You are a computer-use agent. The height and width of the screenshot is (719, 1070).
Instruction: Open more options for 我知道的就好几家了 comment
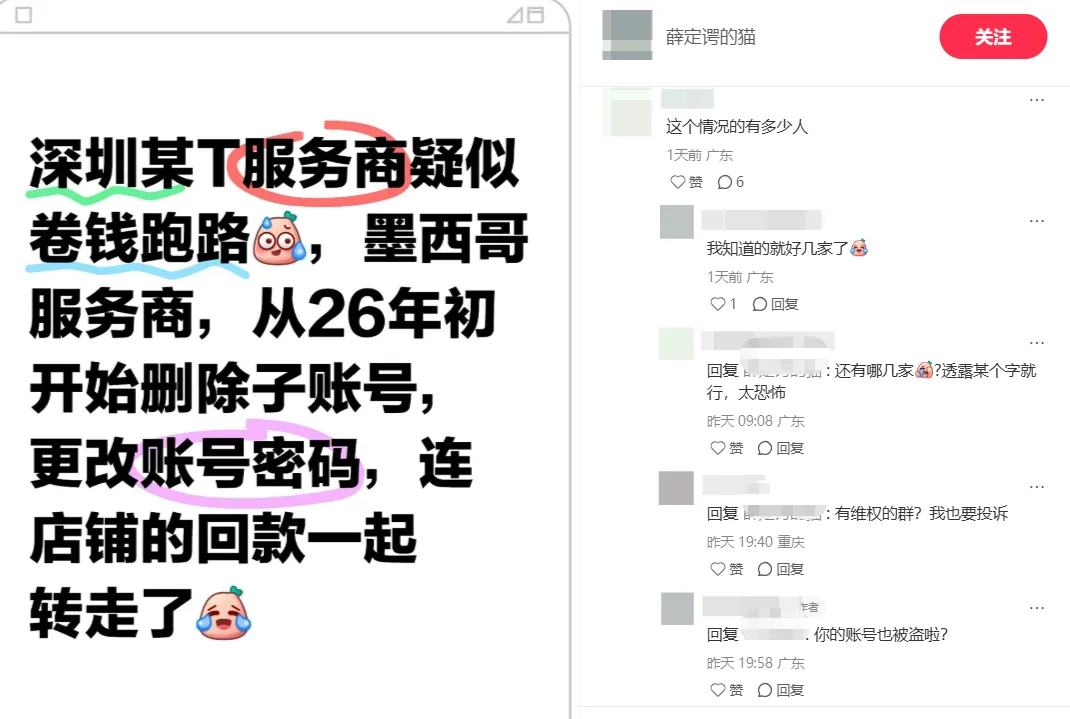tap(1037, 221)
